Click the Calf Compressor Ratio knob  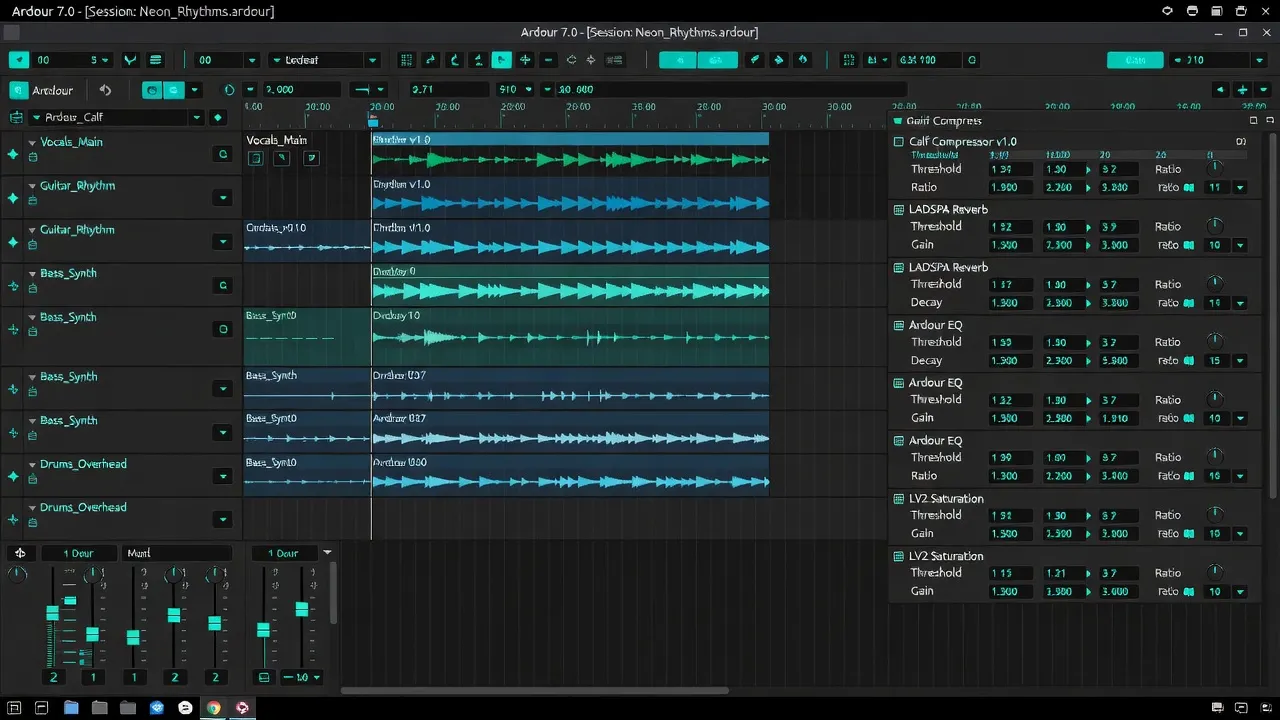click(x=1215, y=168)
